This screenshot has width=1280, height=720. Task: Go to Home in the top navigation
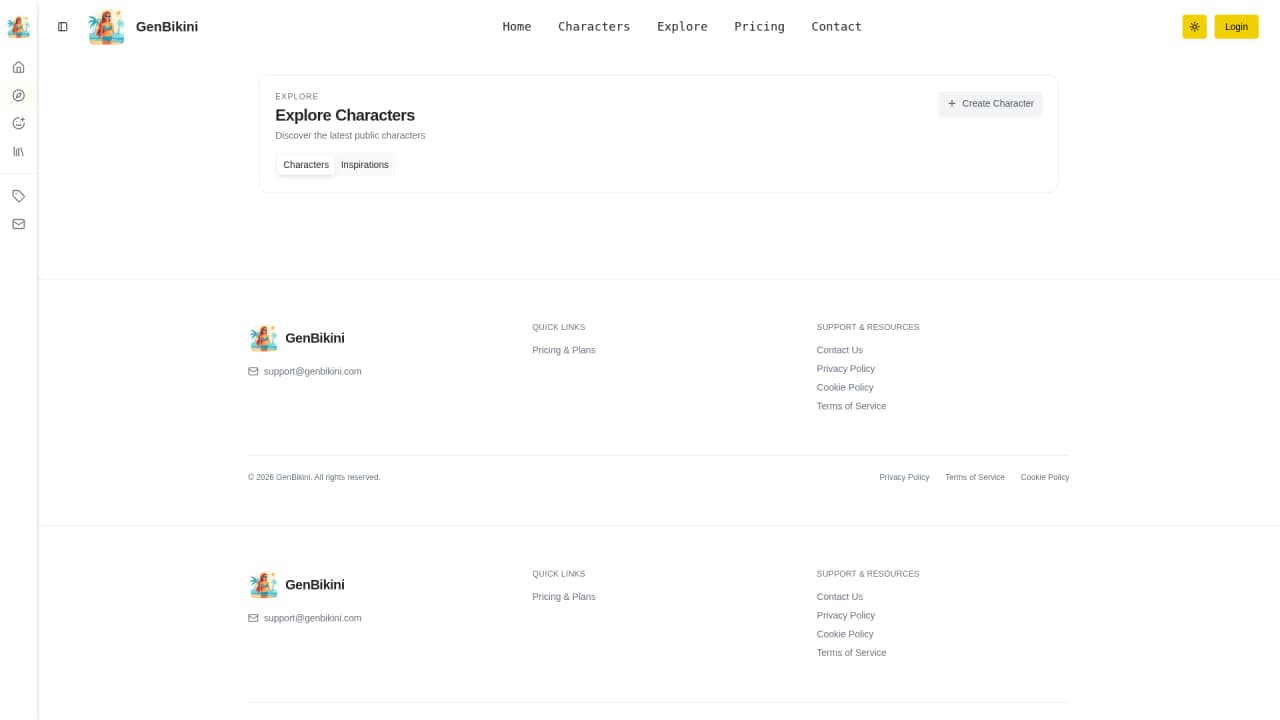(x=517, y=27)
